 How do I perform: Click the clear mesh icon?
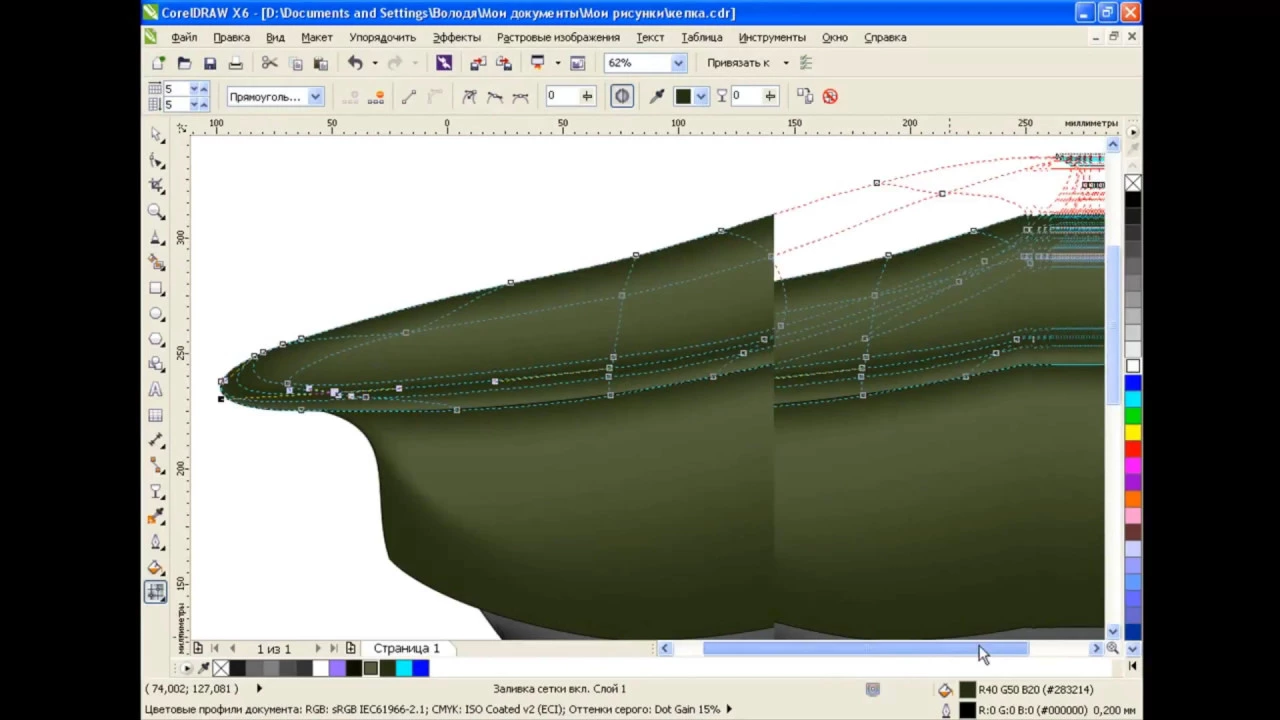[x=830, y=96]
